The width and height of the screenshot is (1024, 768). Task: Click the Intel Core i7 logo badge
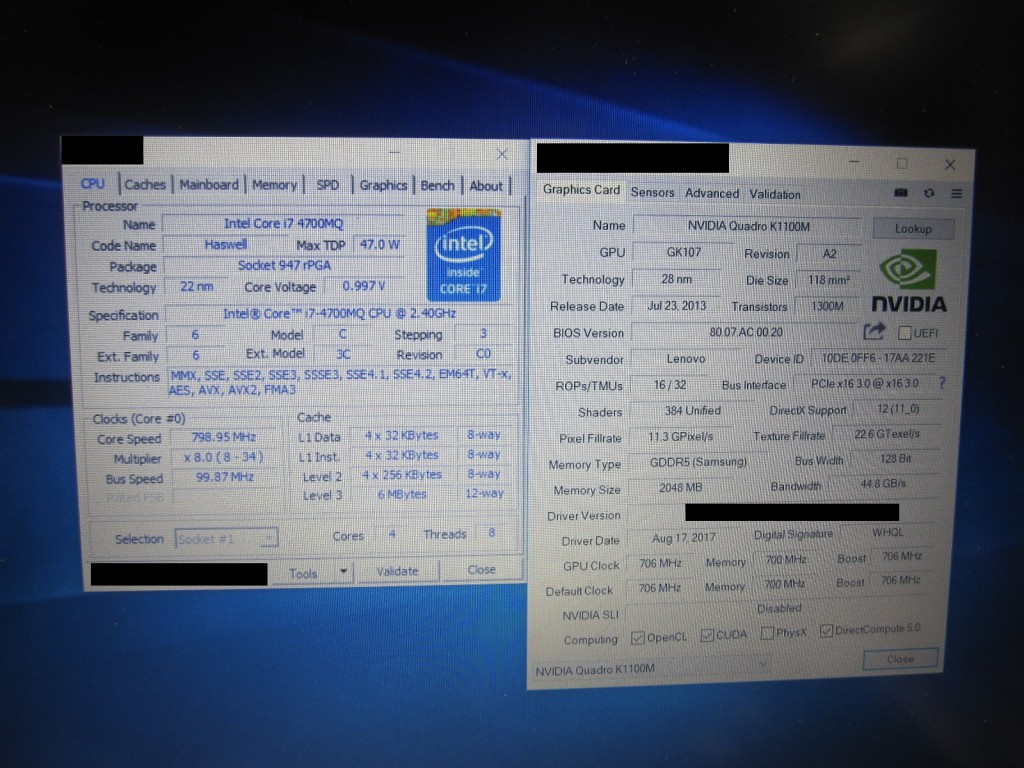464,255
